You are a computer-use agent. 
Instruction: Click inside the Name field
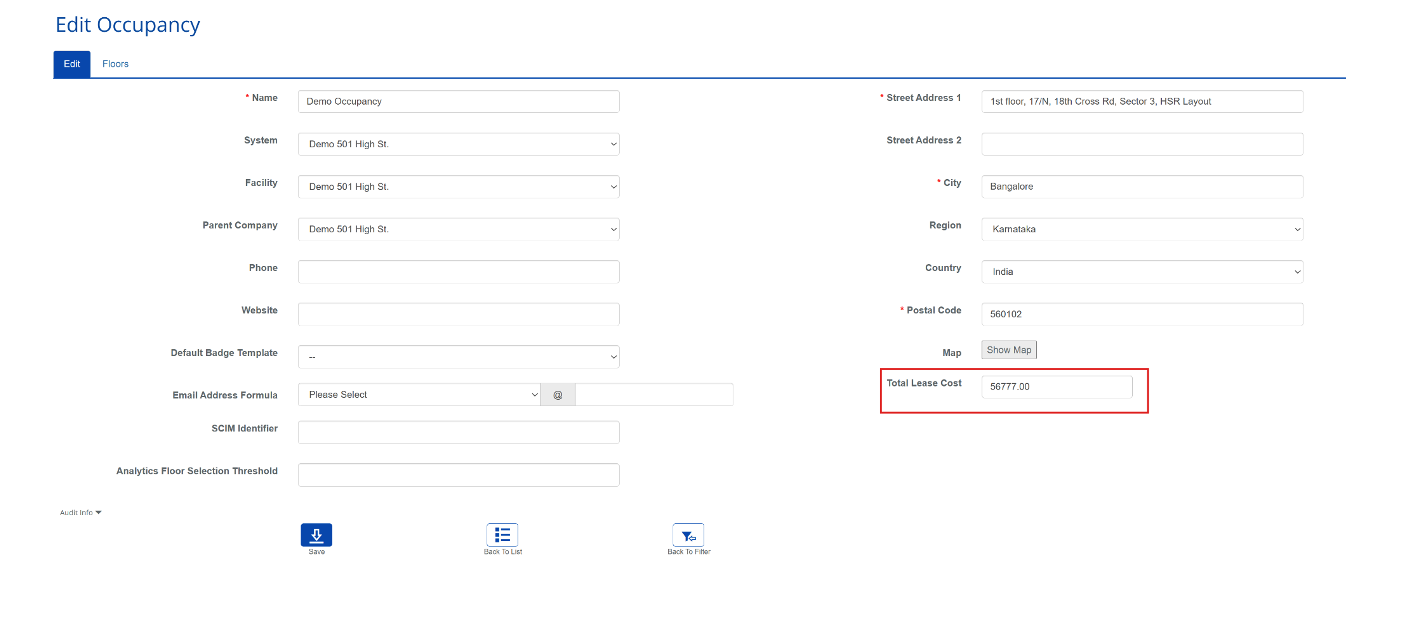coord(458,101)
